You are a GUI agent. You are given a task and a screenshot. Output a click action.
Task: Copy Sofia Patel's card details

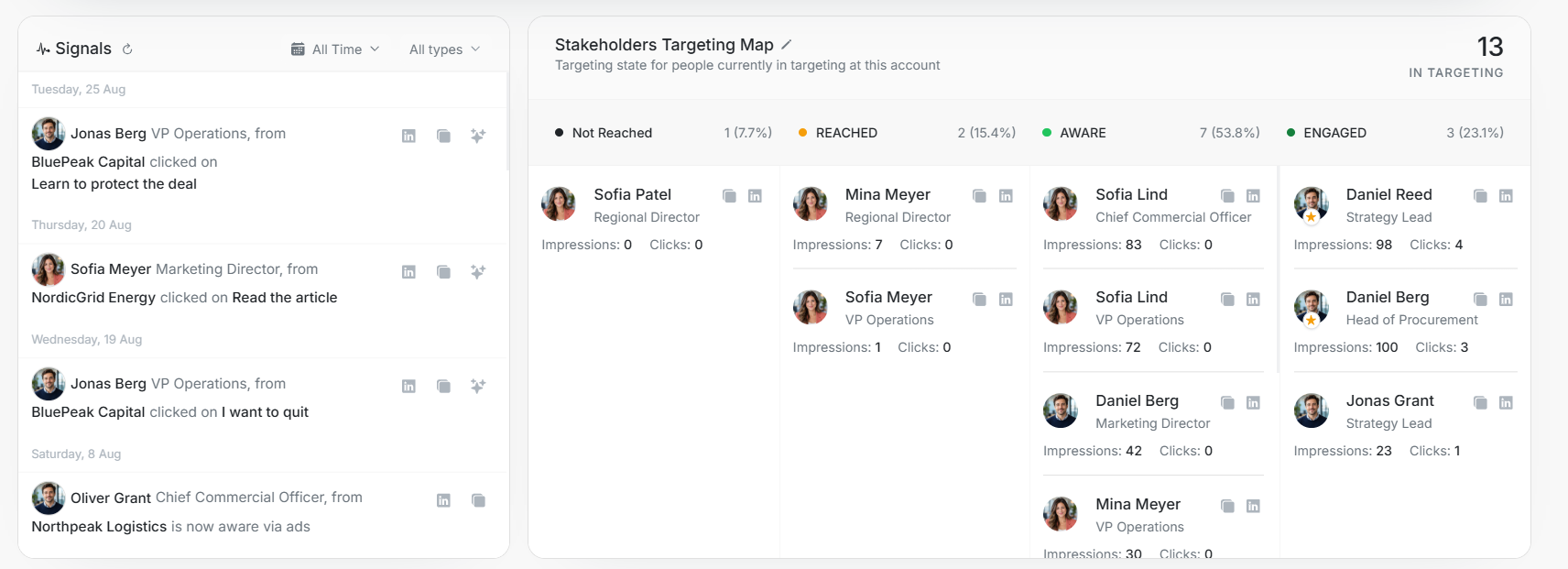pos(729,196)
